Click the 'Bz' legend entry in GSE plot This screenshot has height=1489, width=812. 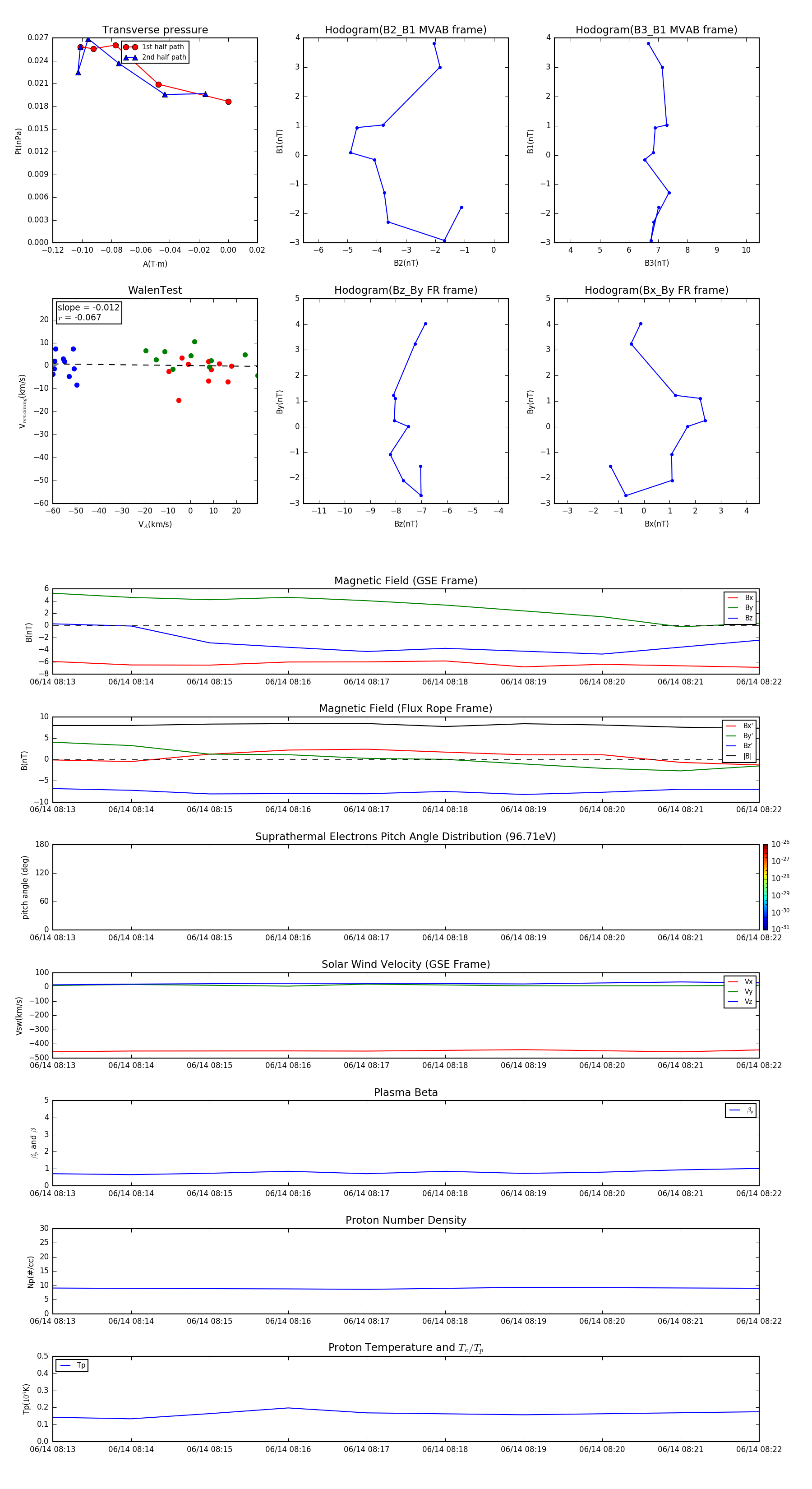(740, 618)
